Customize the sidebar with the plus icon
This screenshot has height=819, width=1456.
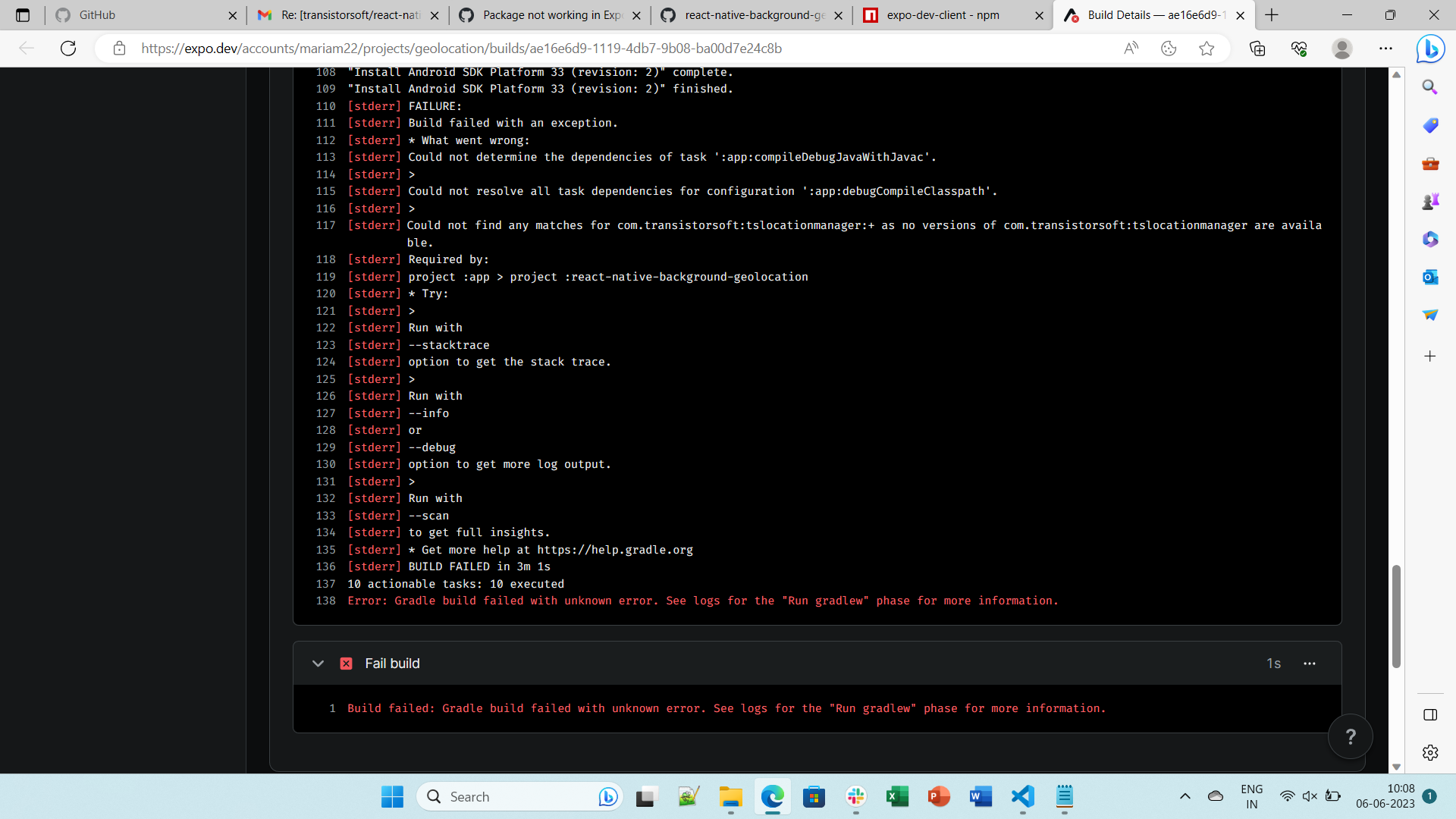click(x=1430, y=356)
